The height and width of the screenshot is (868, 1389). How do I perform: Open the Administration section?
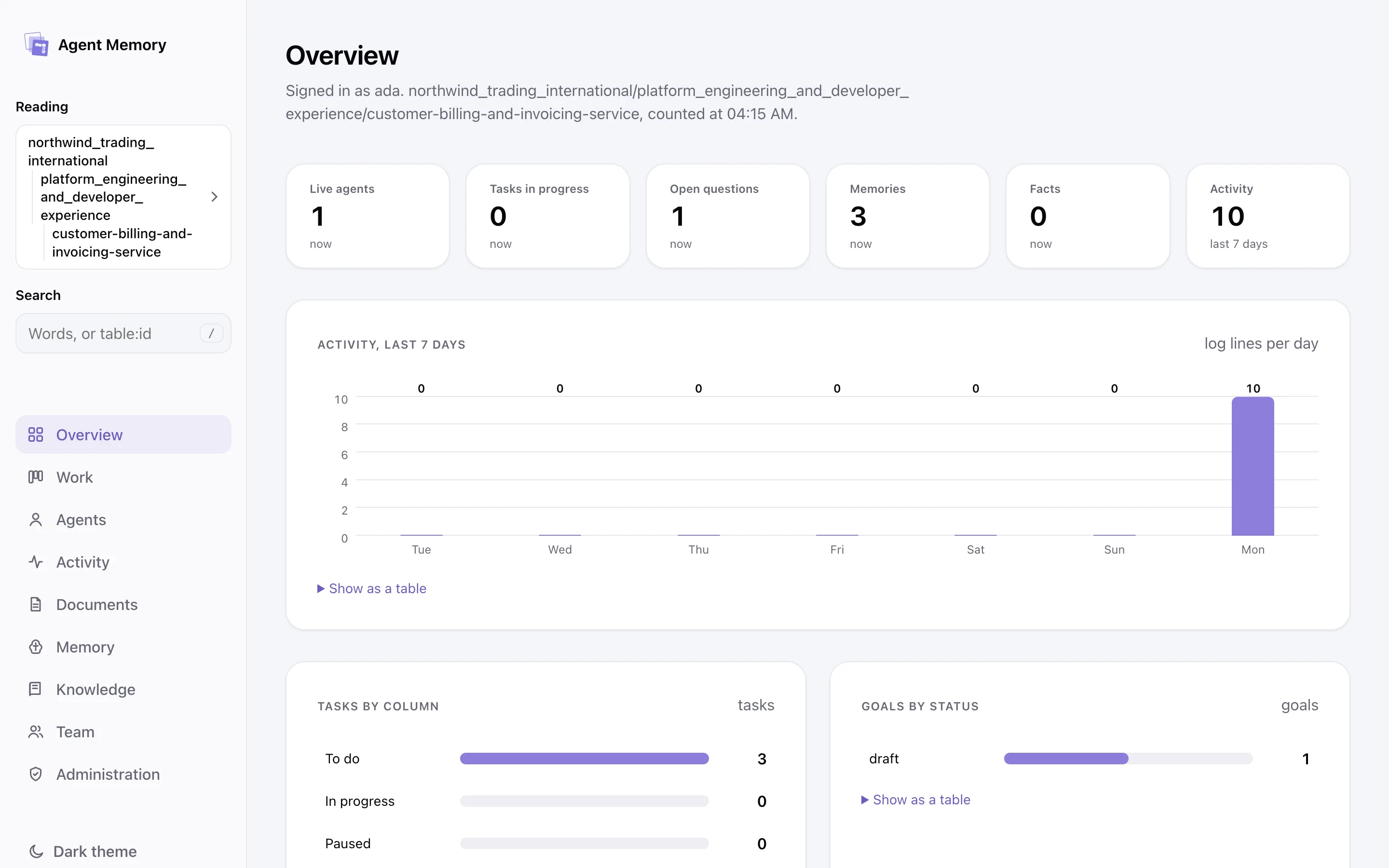pos(123,774)
